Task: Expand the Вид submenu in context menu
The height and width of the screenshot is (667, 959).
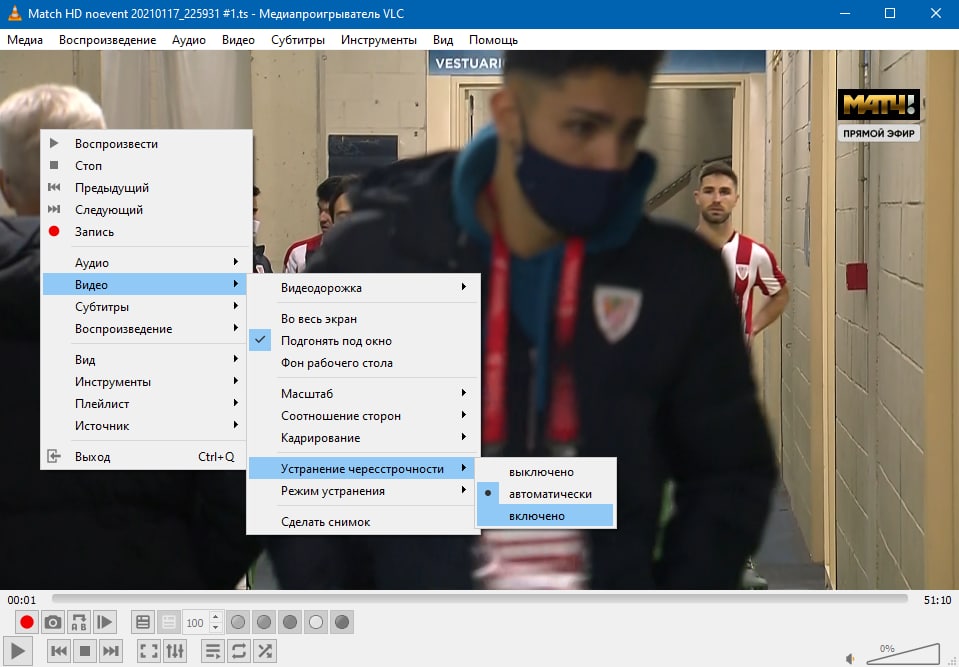Action: 146,359
